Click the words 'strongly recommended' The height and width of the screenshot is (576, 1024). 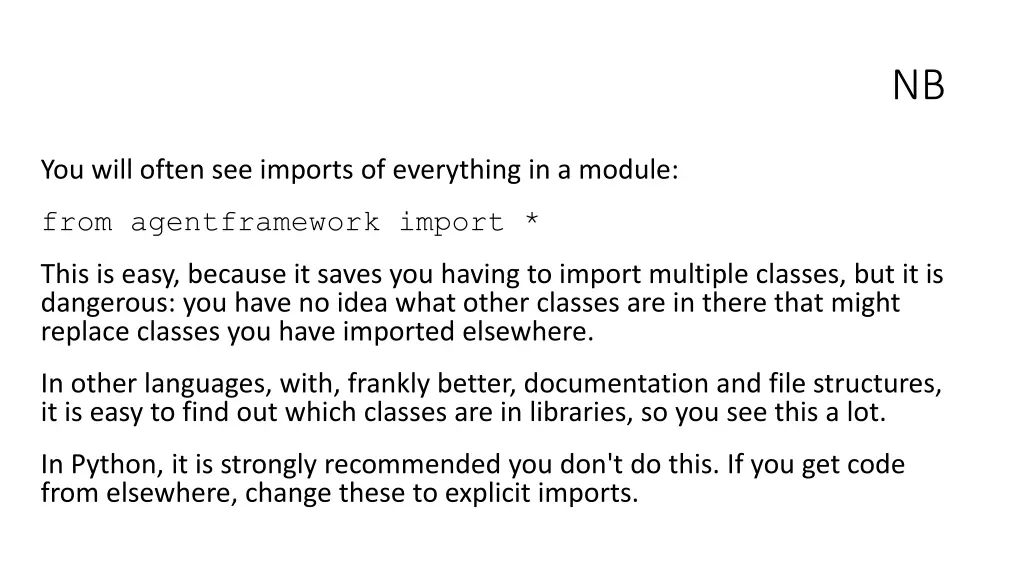tap(360, 465)
